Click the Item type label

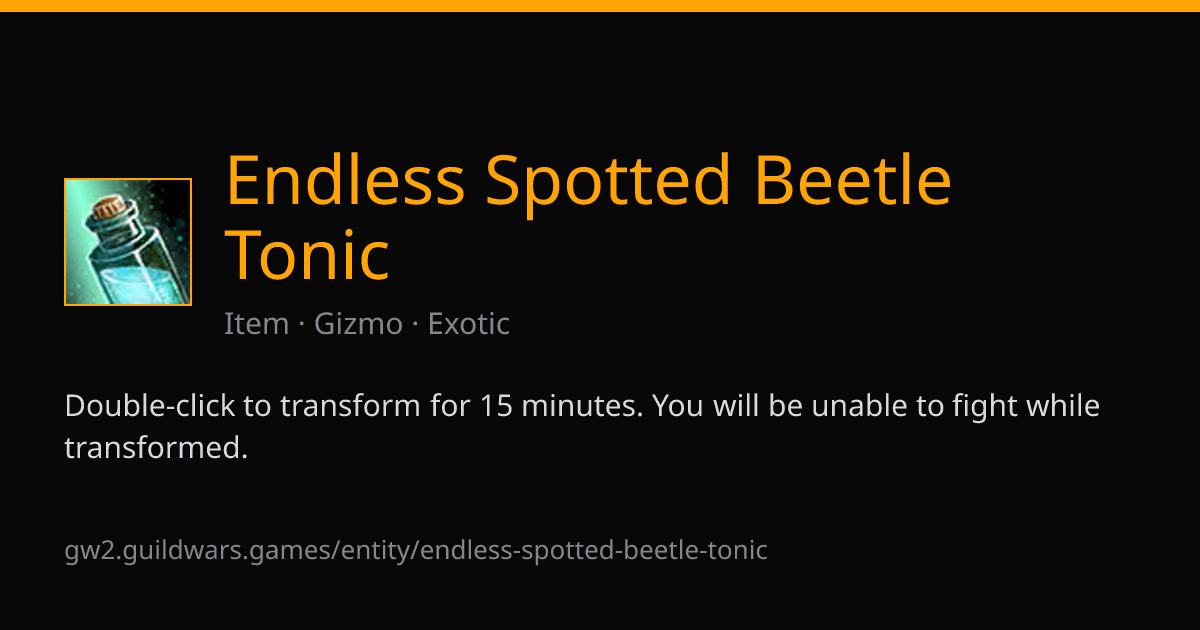(x=256, y=324)
